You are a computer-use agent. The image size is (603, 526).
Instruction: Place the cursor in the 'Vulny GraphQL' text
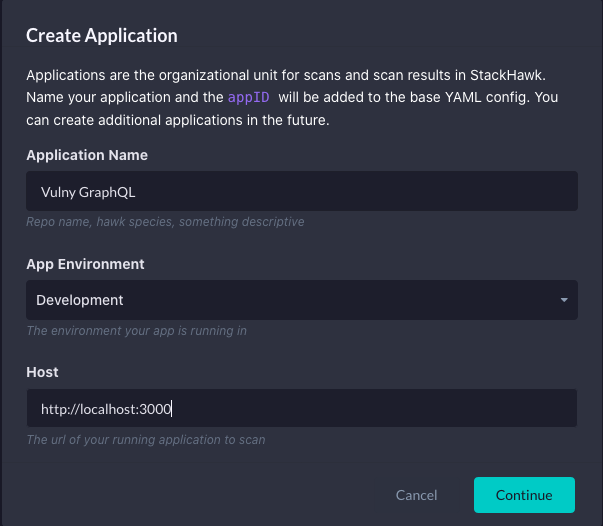pos(88,192)
